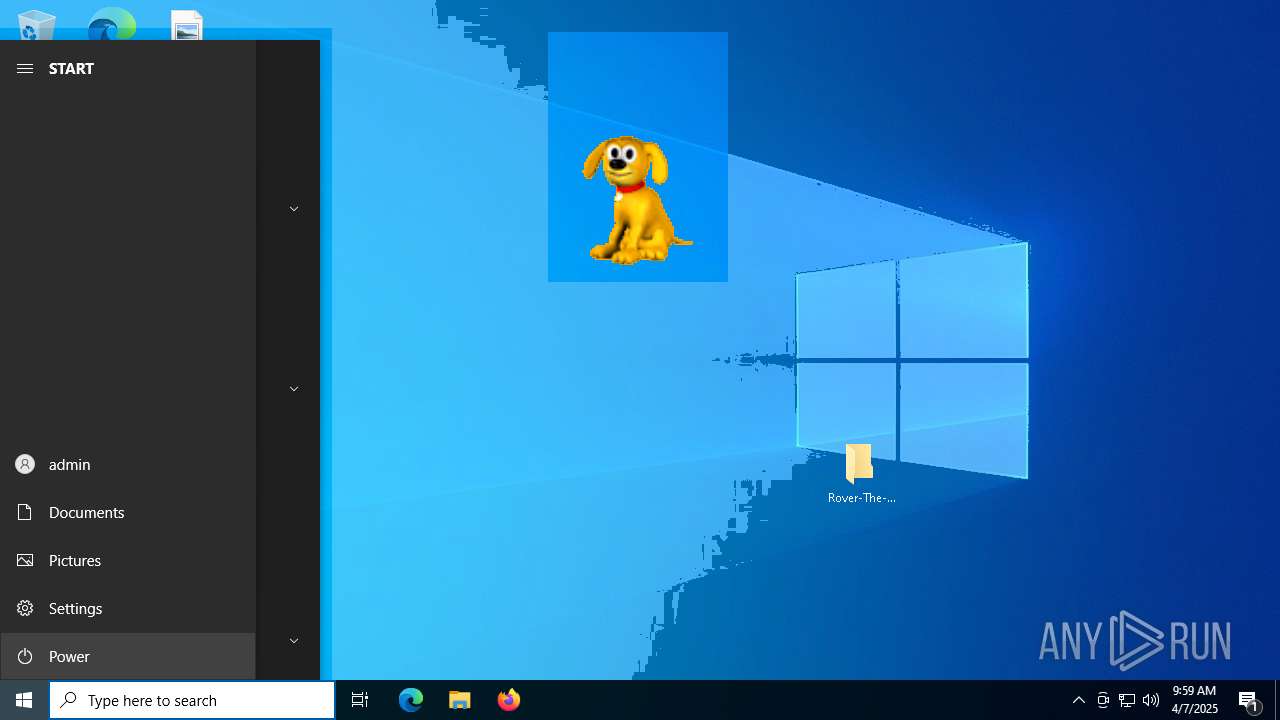Open the Power options

[x=128, y=656]
